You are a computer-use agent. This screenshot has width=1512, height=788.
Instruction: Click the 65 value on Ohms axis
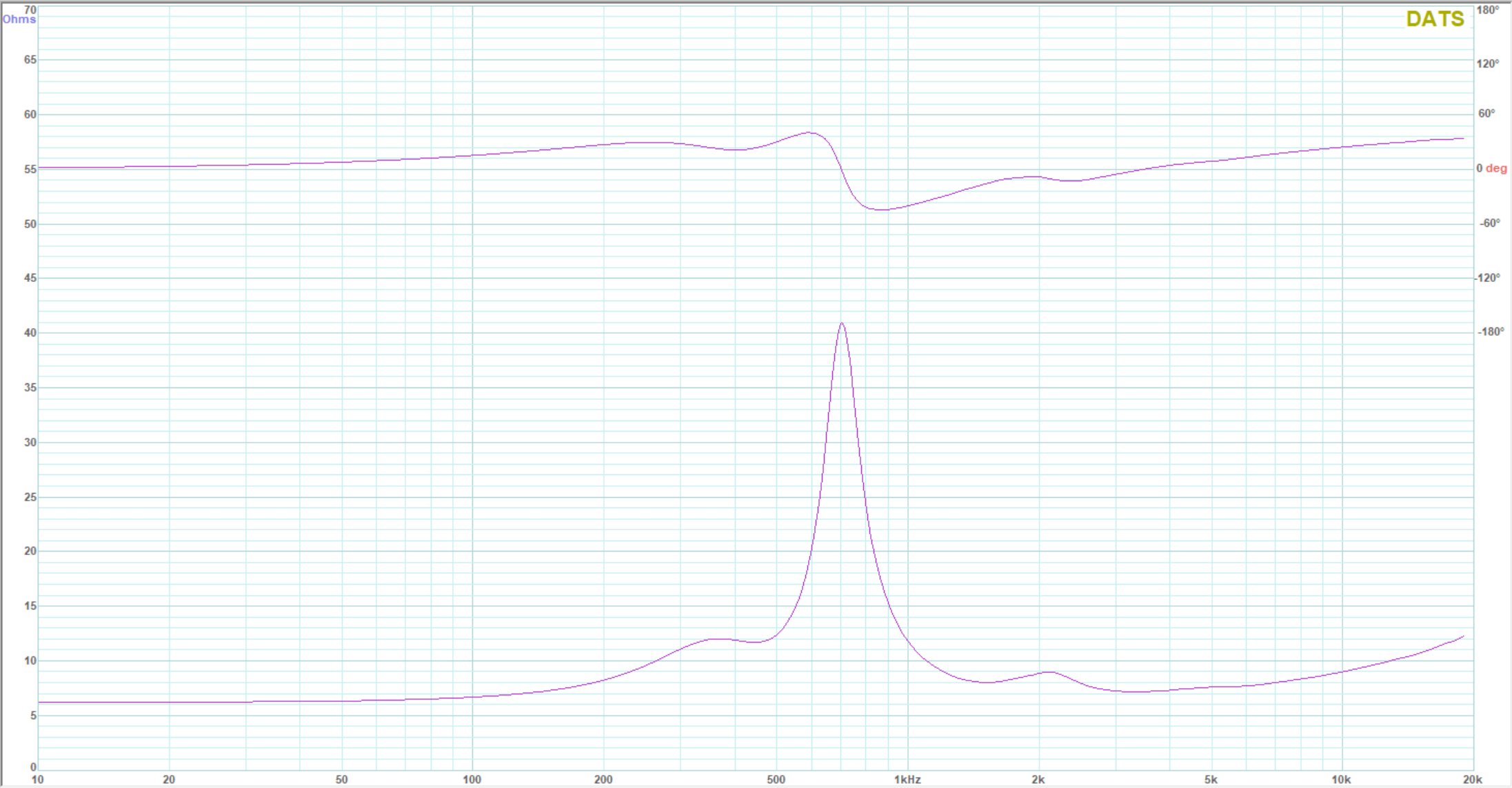coord(30,60)
